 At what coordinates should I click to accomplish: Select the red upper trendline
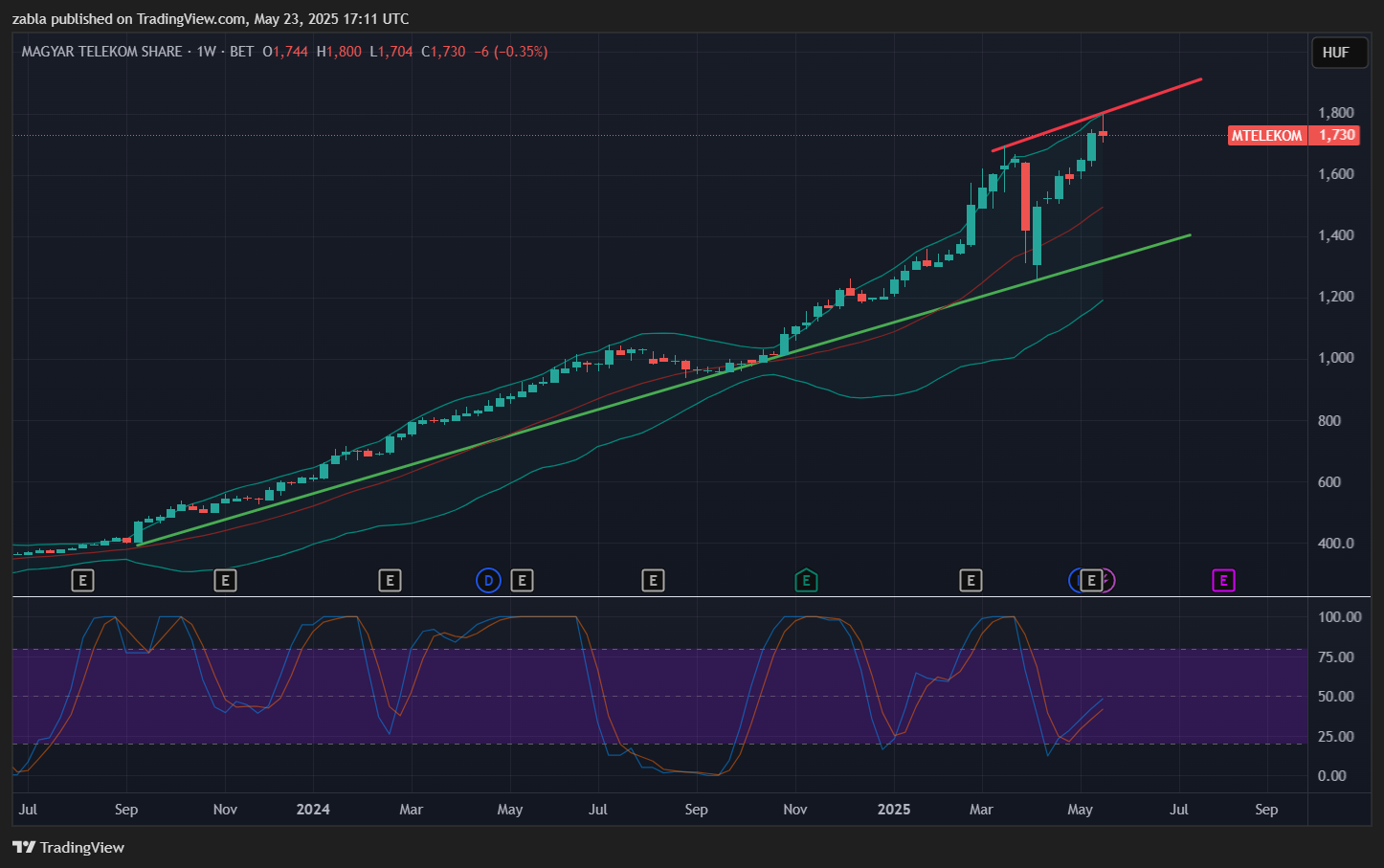pyautogui.click(x=1097, y=115)
